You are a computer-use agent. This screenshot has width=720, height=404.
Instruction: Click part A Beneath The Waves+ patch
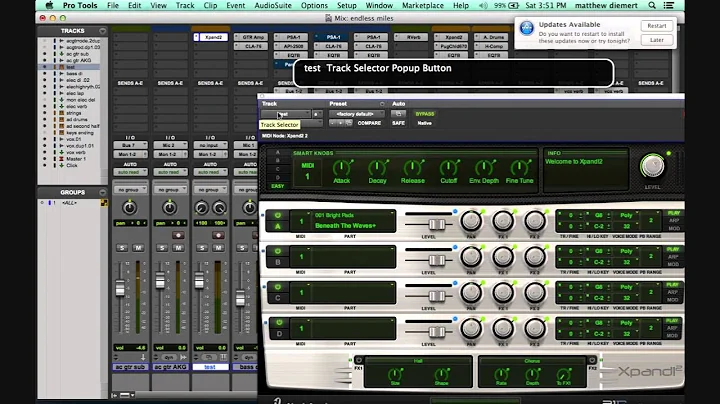345,225
